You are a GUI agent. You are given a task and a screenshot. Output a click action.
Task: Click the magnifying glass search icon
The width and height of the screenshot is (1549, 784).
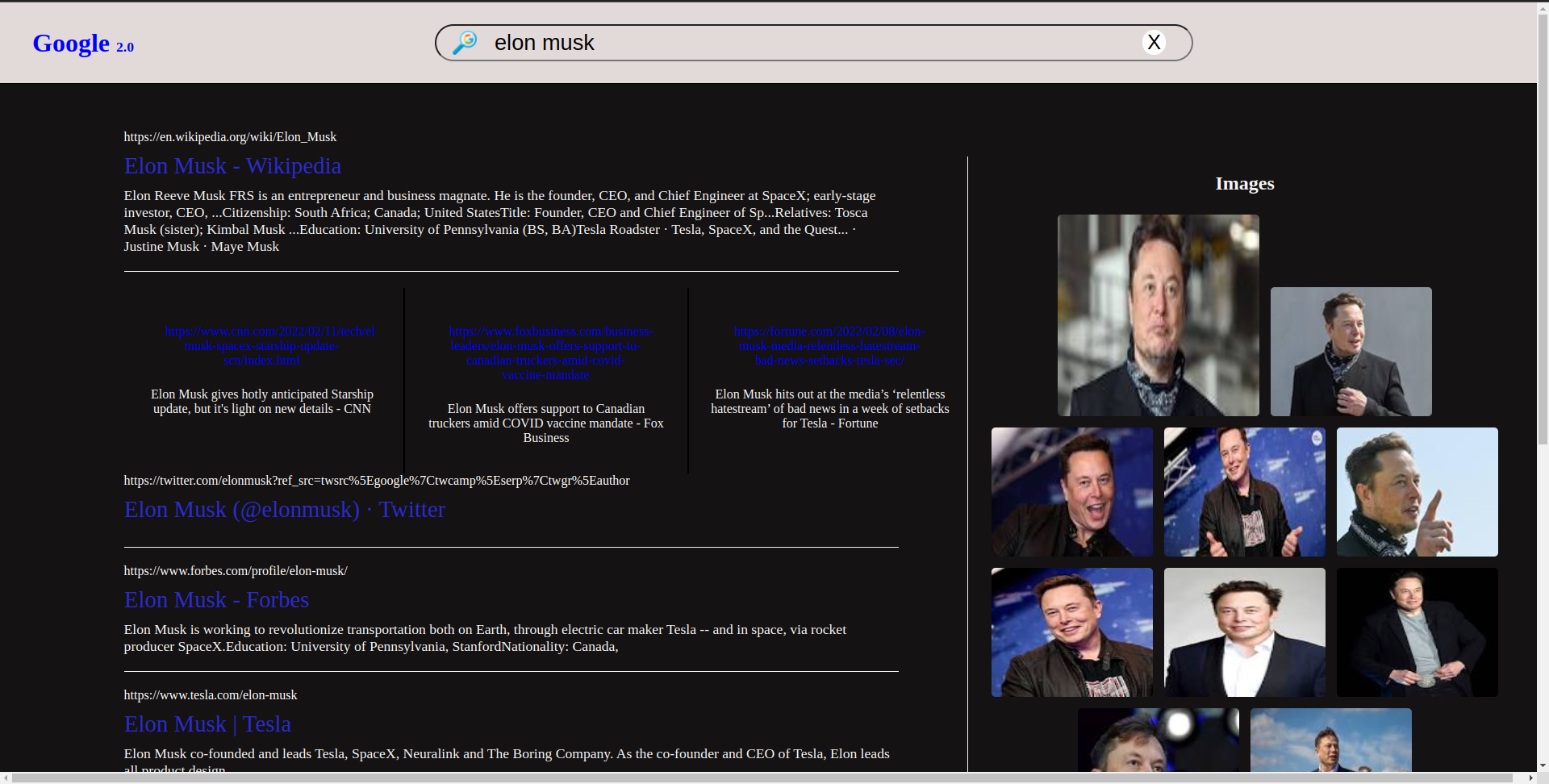[x=465, y=43]
